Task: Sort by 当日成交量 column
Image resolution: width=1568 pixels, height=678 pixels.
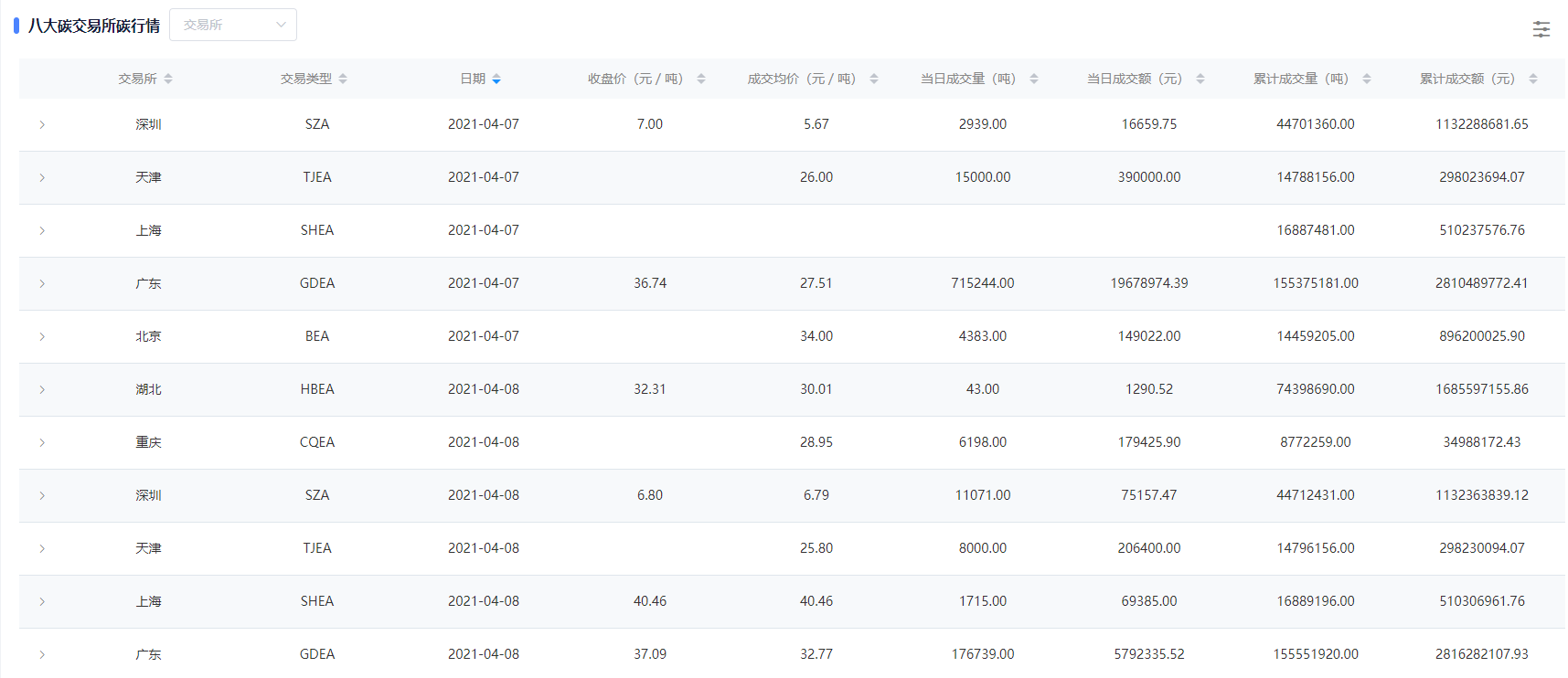Action: coord(1034,79)
